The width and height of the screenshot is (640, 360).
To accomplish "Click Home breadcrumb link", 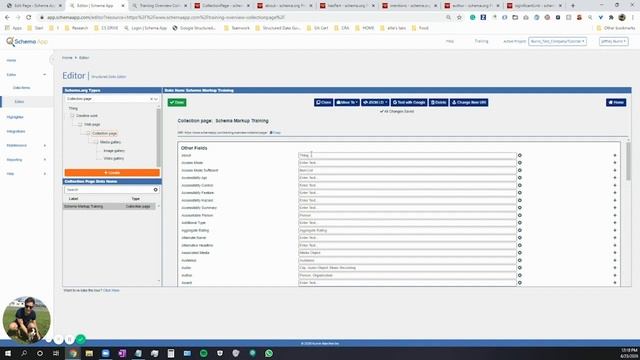I will pyautogui.click(x=67, y=58).
